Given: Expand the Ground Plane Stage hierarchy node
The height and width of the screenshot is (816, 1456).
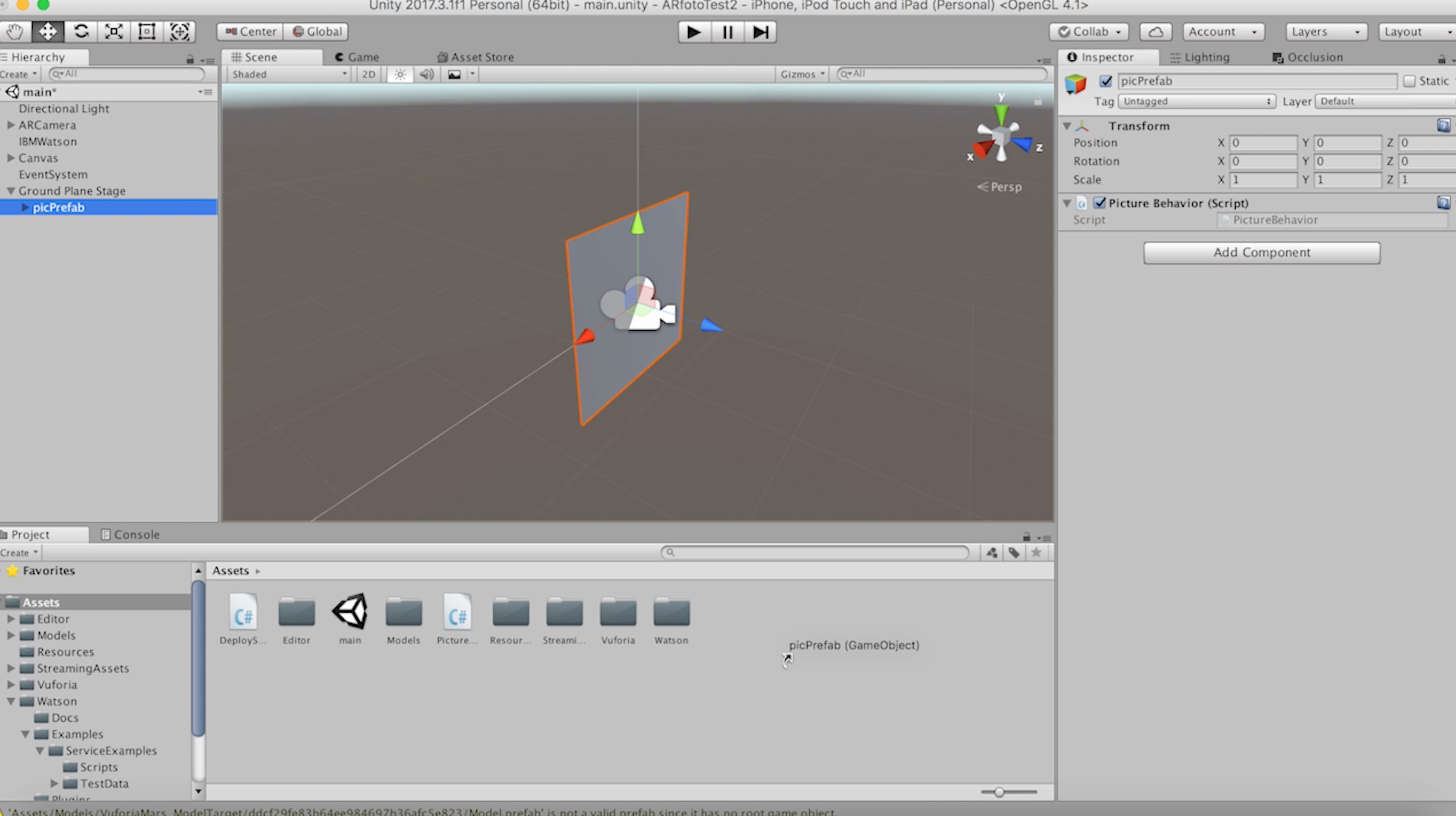Looking at the screenshot, I should 11,190.
